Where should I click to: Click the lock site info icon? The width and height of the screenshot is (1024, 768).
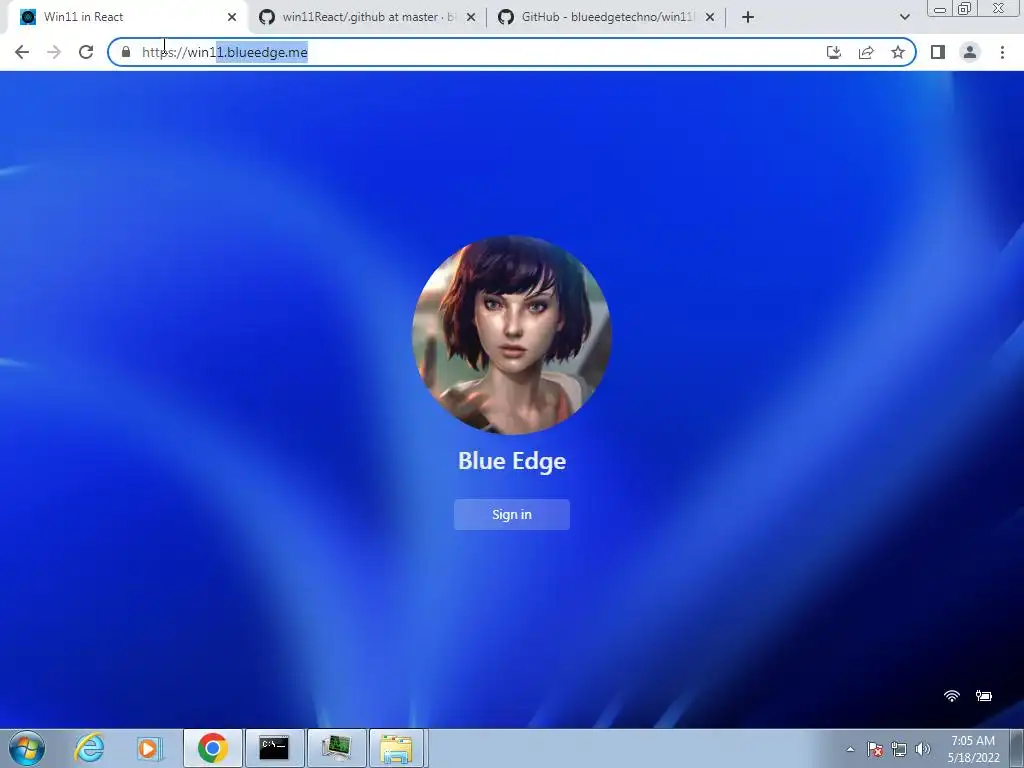(x=126, y=52)
